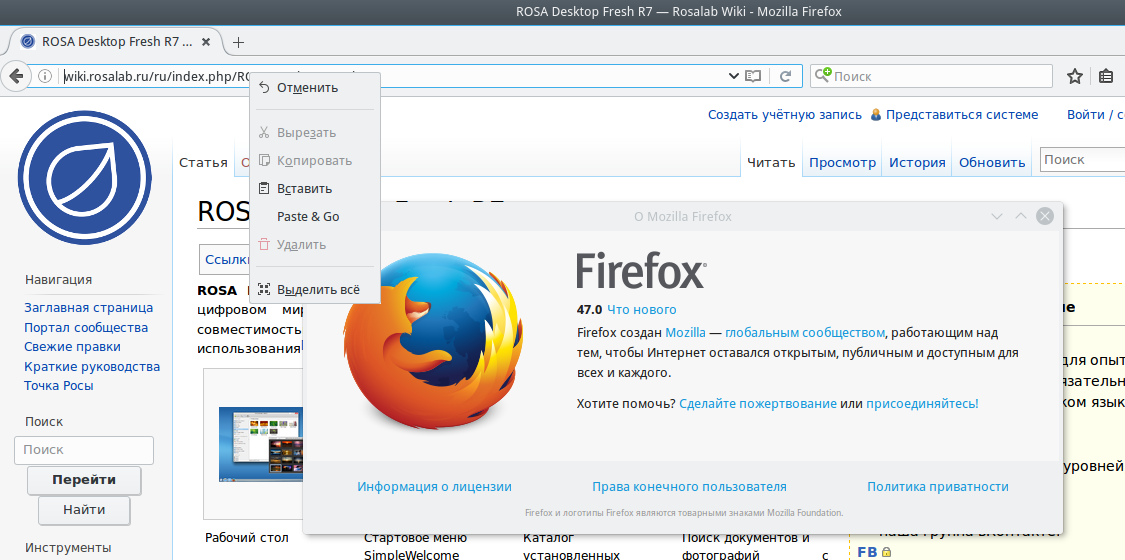Open Политика приватности link
The height and width of the screenshot is (560, 1125).
coord(938,487)
